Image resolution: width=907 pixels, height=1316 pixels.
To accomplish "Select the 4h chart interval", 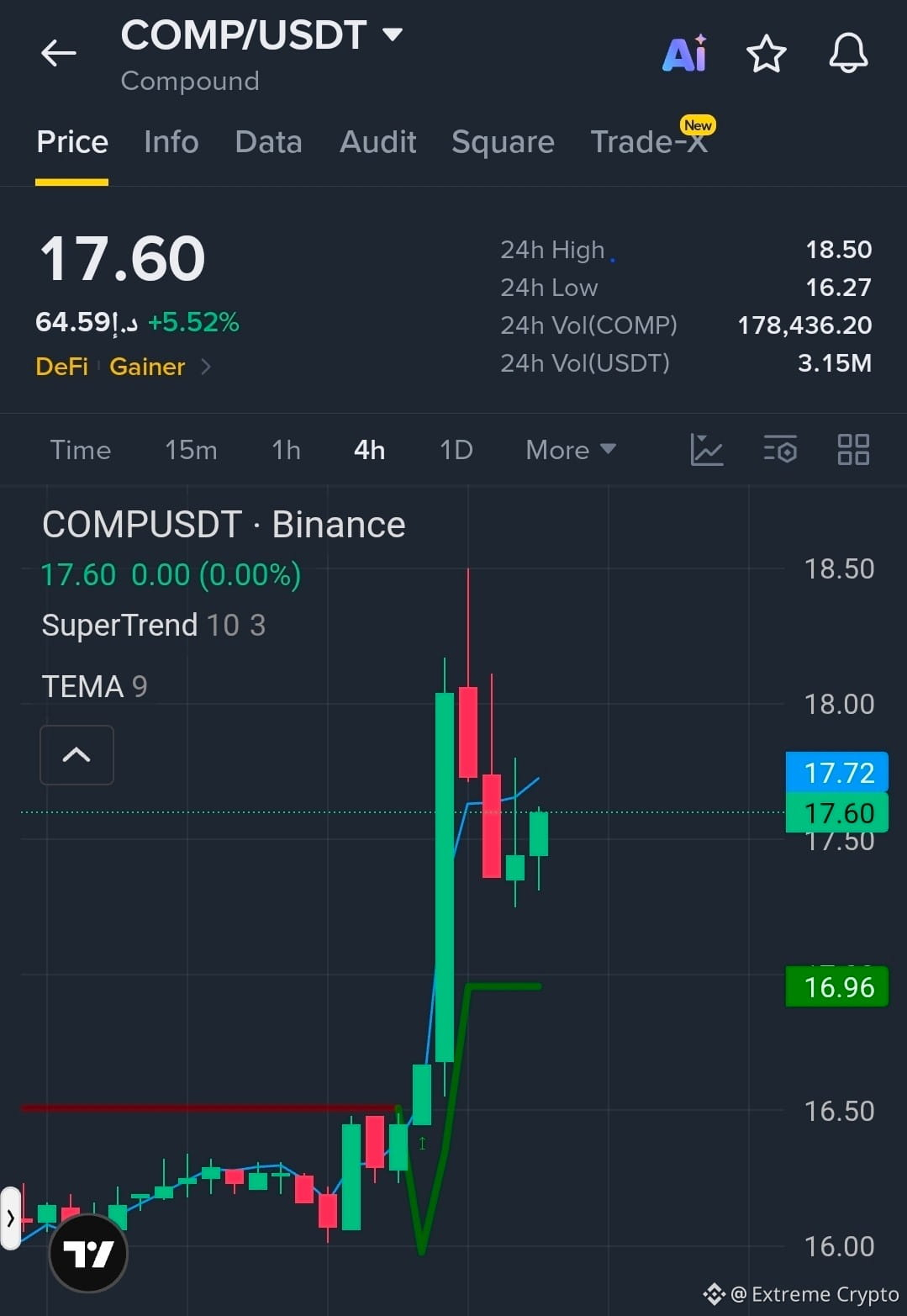I will coord(370,450).
